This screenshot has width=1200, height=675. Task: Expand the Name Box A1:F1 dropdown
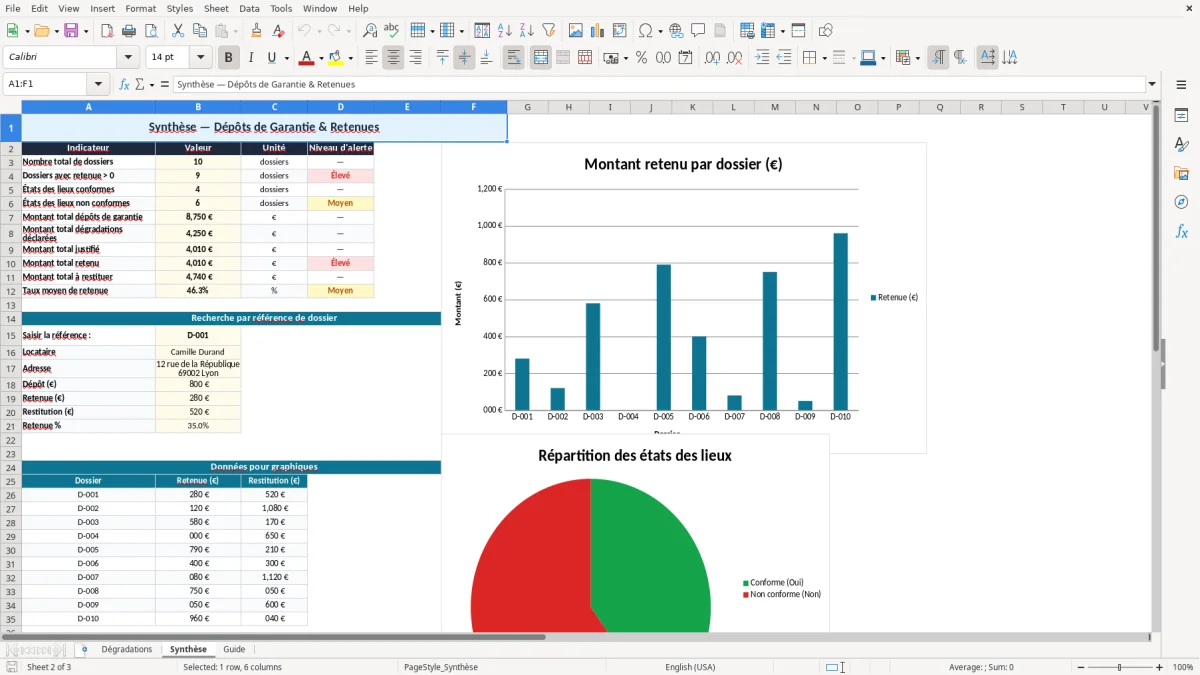click(98, 84)
